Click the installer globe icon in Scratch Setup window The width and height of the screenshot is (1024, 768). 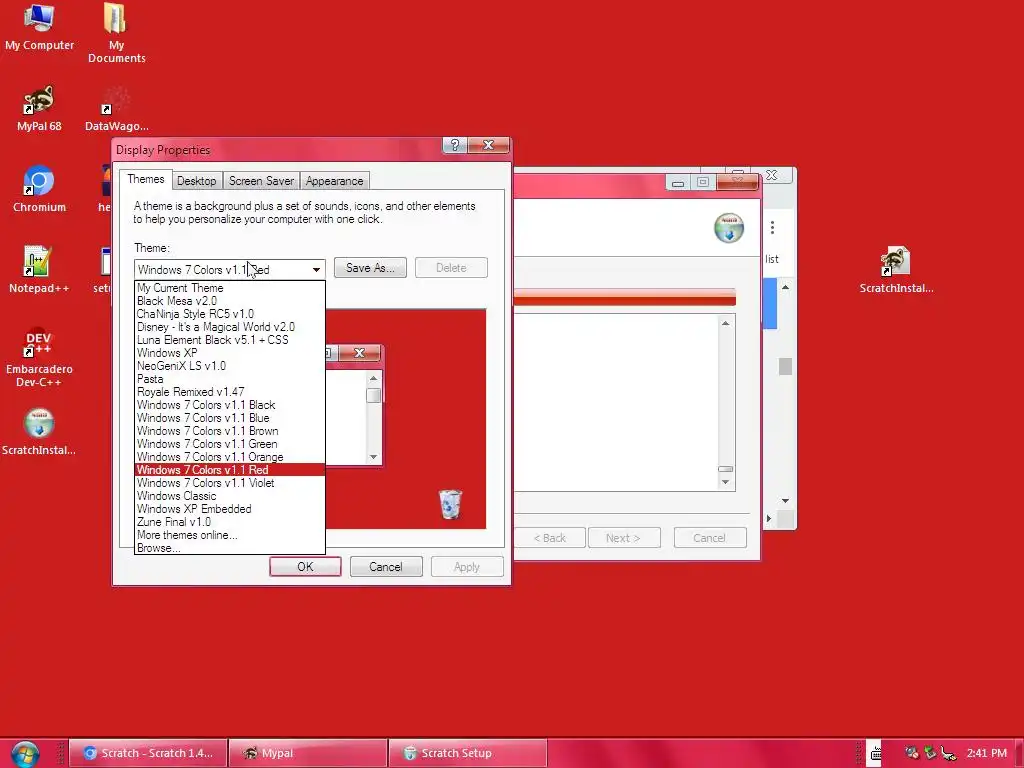click(729, 228)
